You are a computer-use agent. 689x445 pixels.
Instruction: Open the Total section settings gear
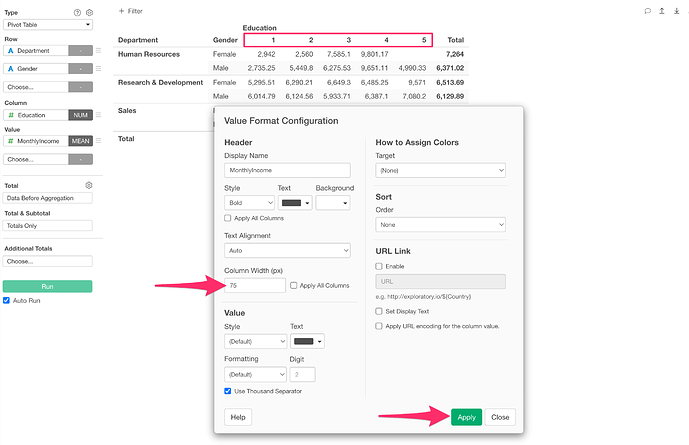pyautogui.click(x=89, y=185)
